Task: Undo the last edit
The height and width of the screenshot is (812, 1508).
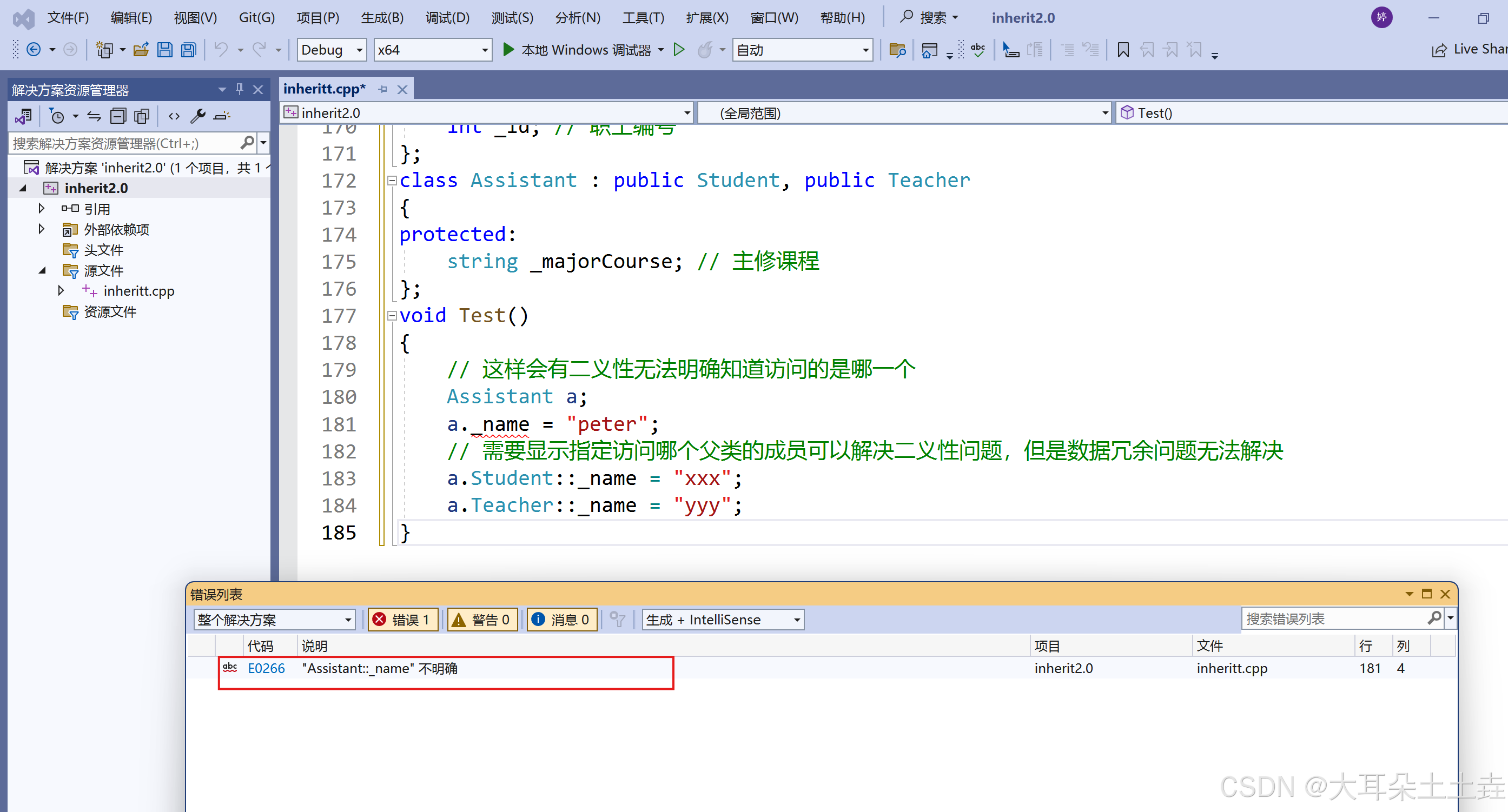Action: pyautogui.click(x=221, y=50)
